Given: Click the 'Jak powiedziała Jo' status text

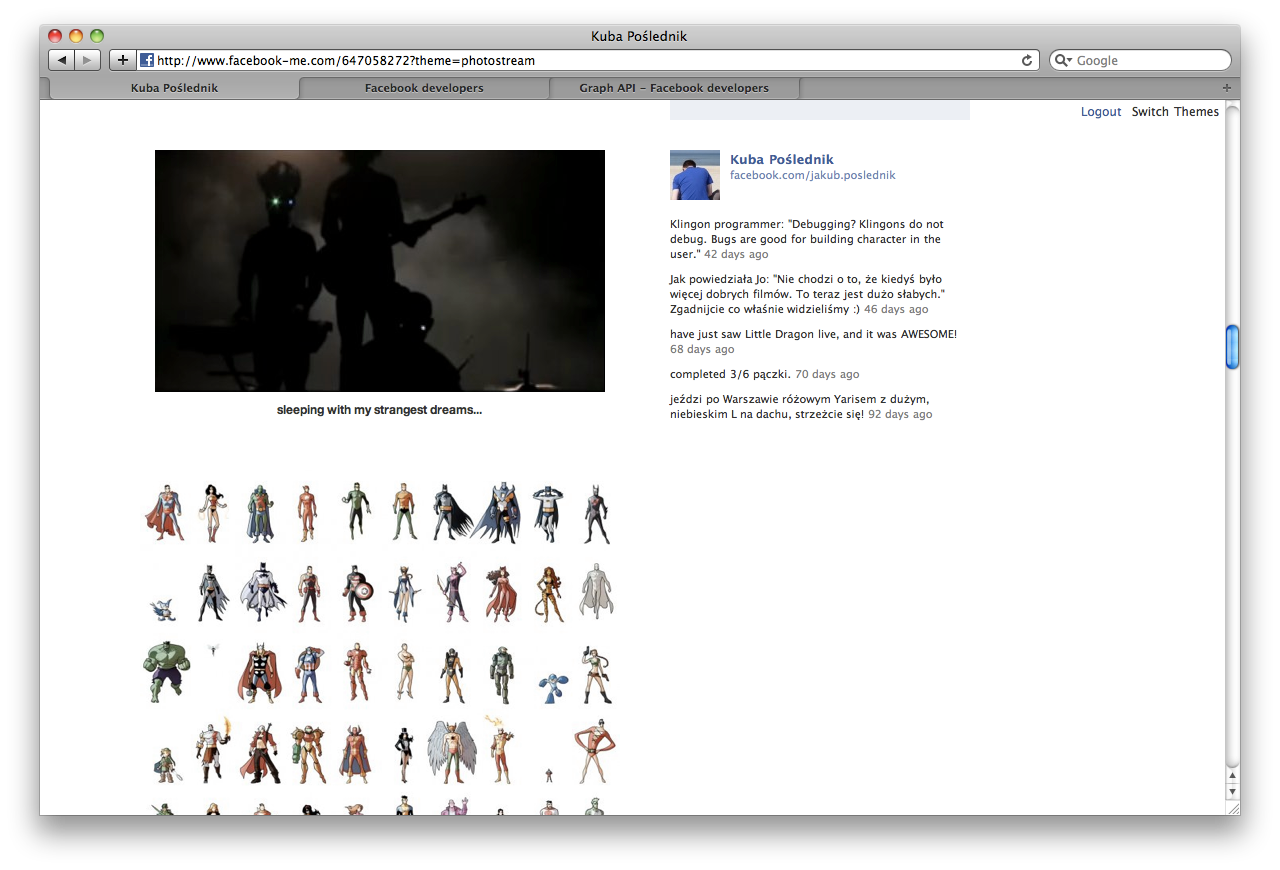Looking at the screenshot, I should [807, 294].
